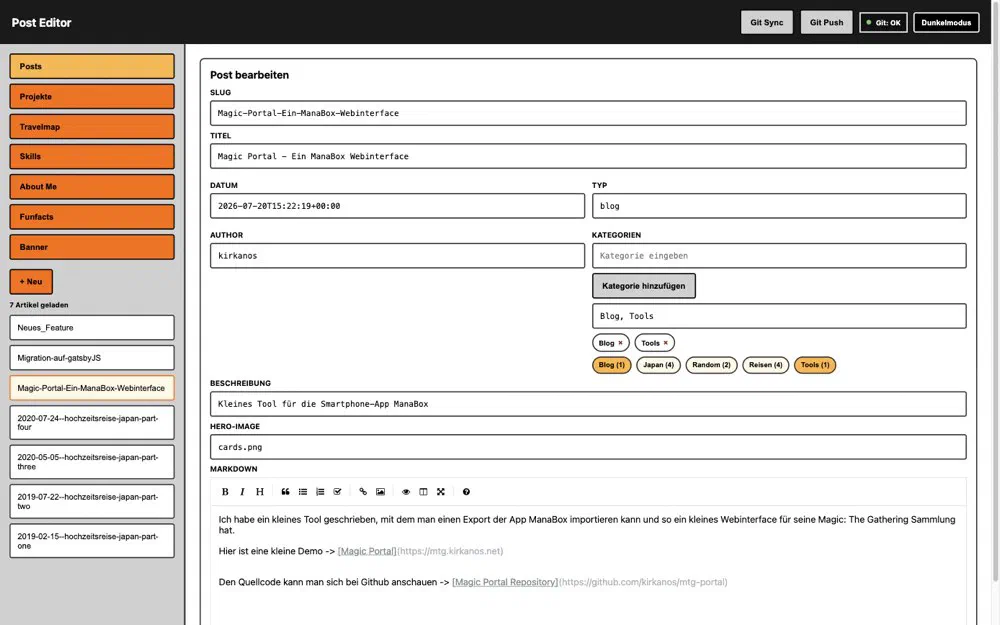The image size is (1000, 625).
Task: Open the Migration-auf-gatsbyJS article
Action: pyautogui.click(x=92, y=358)
